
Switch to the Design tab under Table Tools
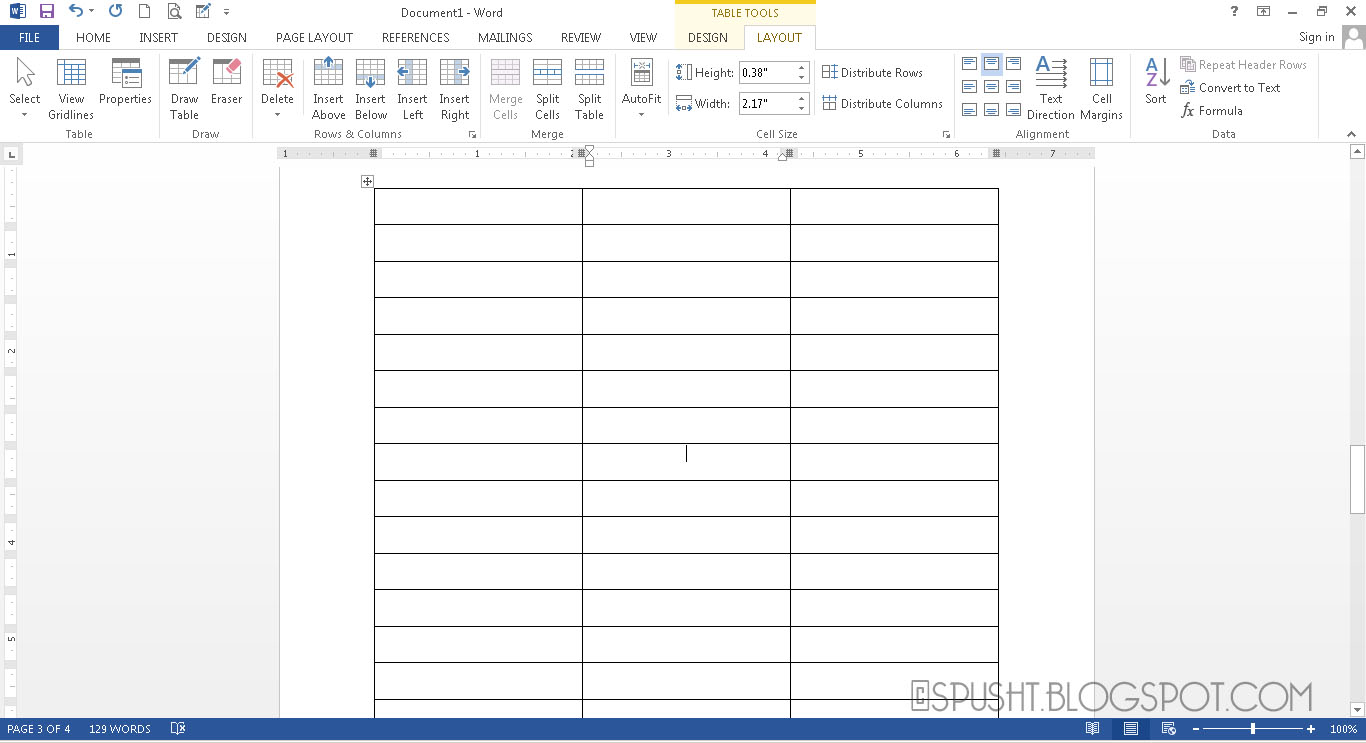tap(708, 37)
